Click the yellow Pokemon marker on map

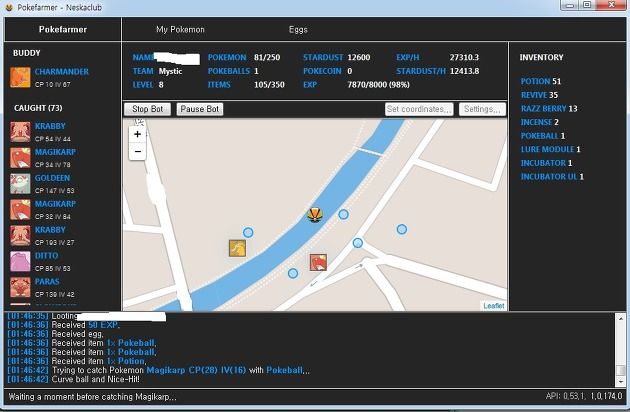237,248
